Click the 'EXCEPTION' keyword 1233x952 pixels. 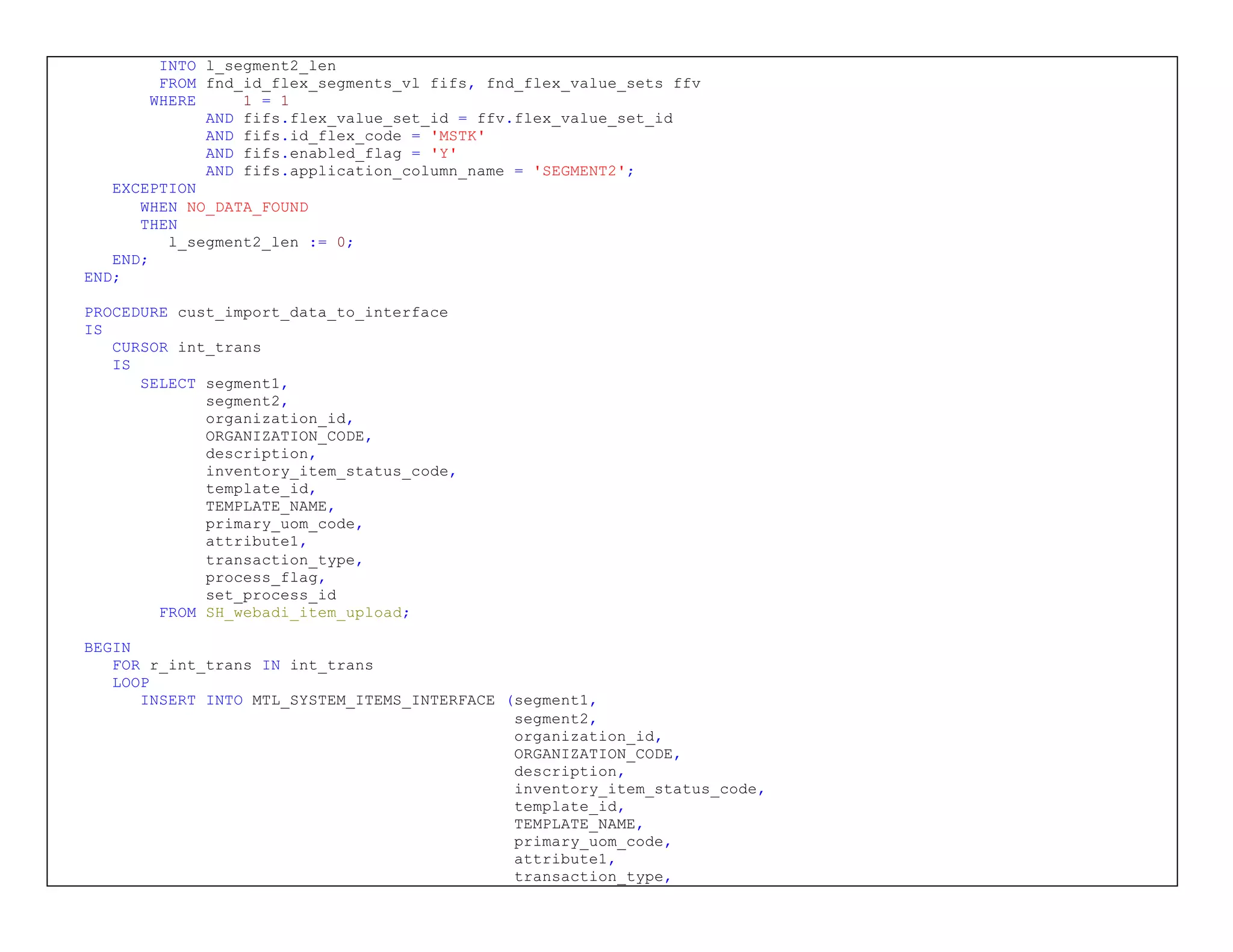click(154, 189)
